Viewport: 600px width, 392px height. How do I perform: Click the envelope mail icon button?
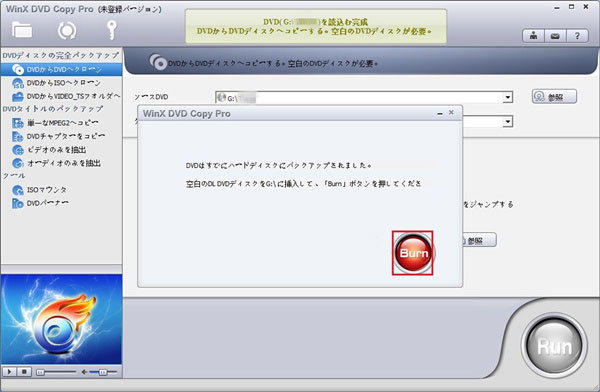[x=555, y=36]
